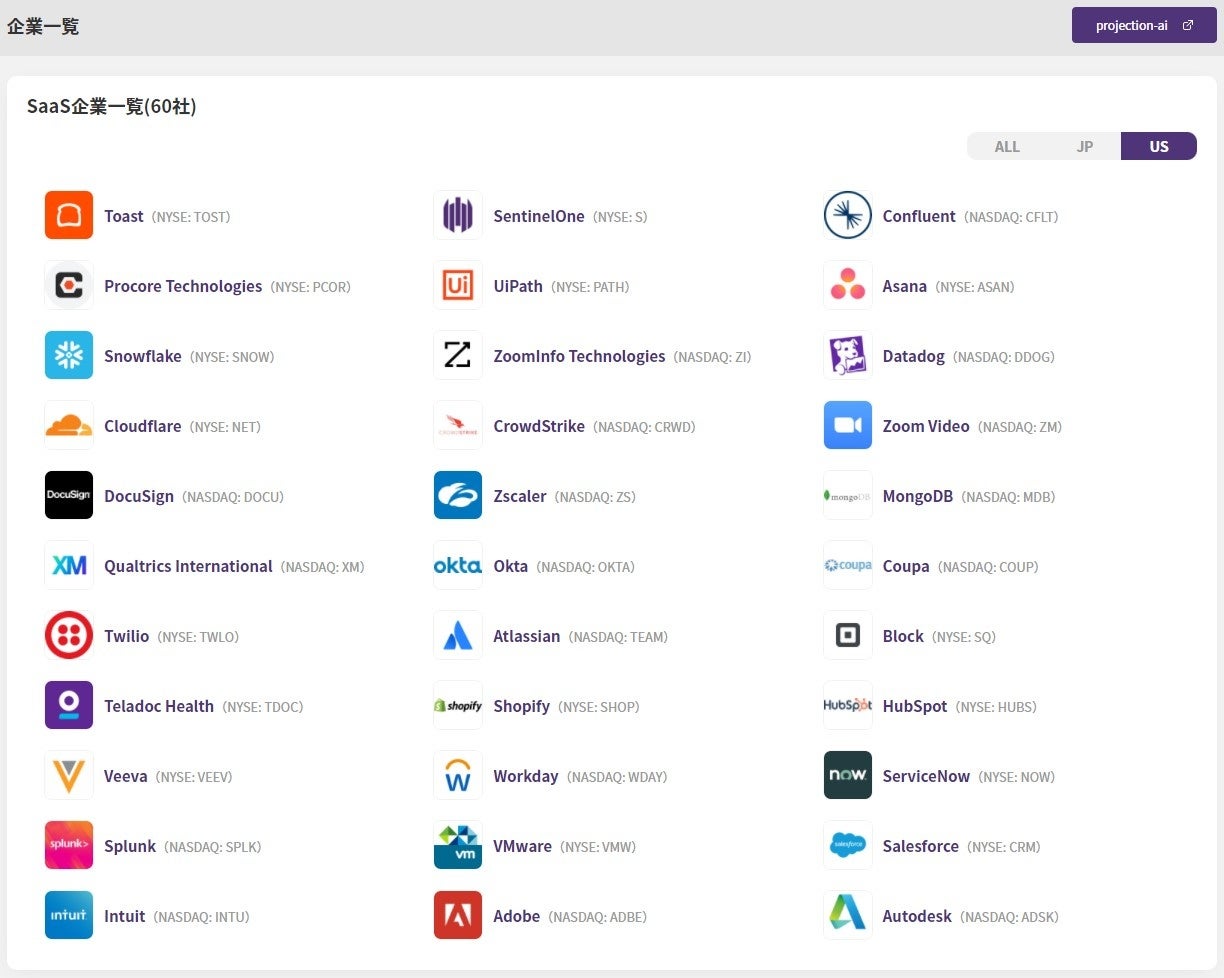Image resolution: width=1224 pixels, height=978 pixels.
Task: Select the Confluent circular logo icon
Action: click(848, 215)
